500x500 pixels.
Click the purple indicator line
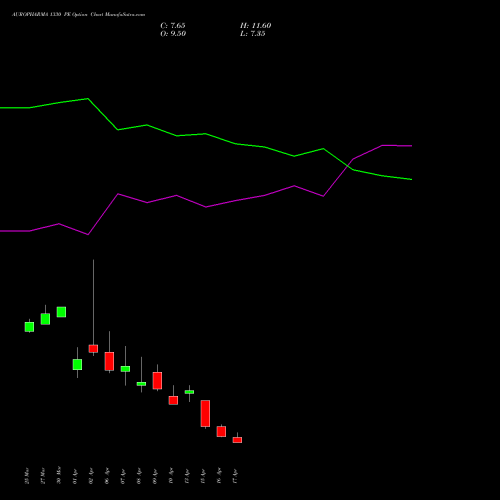(205, 207)
